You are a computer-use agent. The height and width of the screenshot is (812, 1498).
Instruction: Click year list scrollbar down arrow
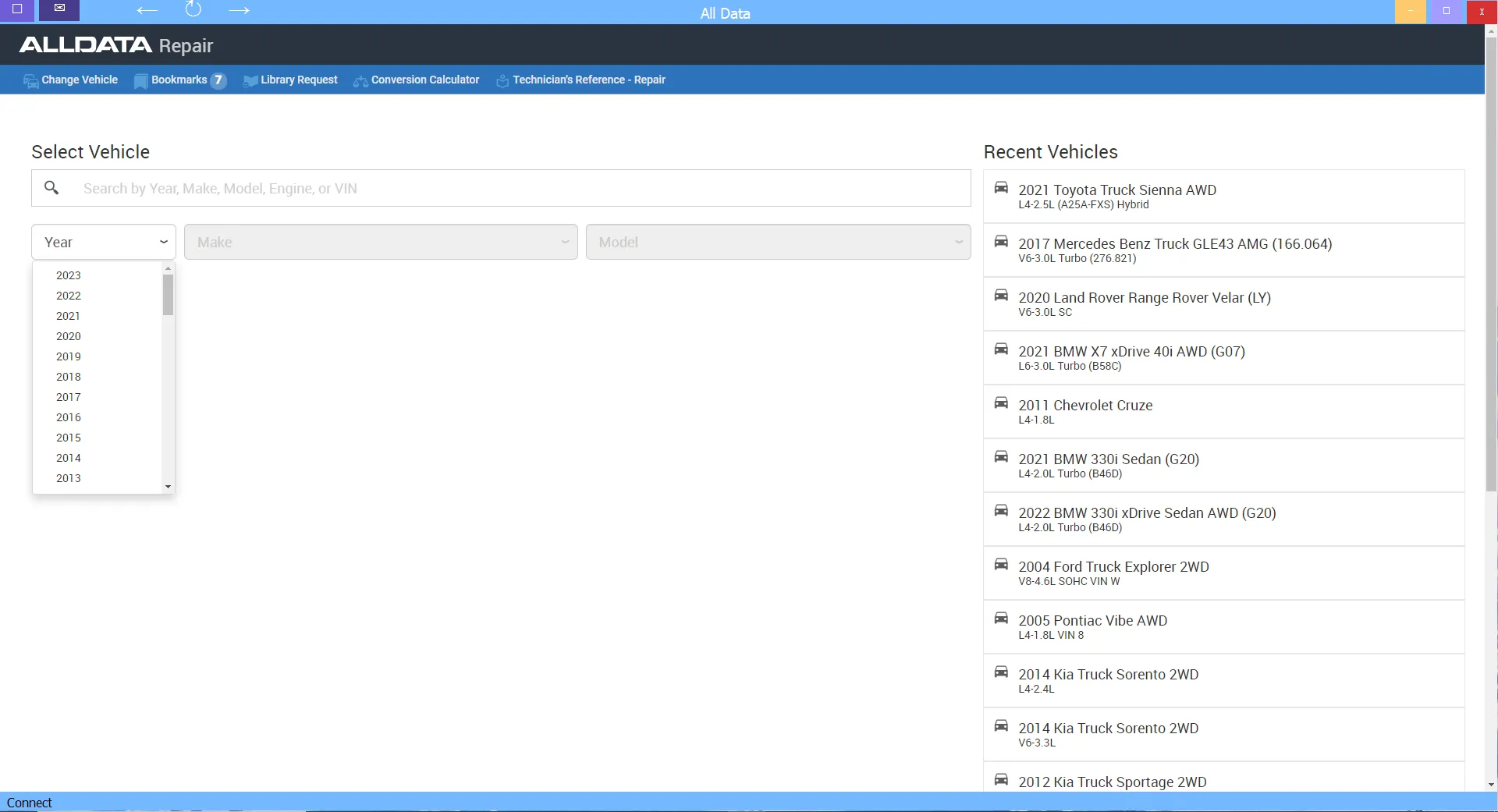pos(168,487)
